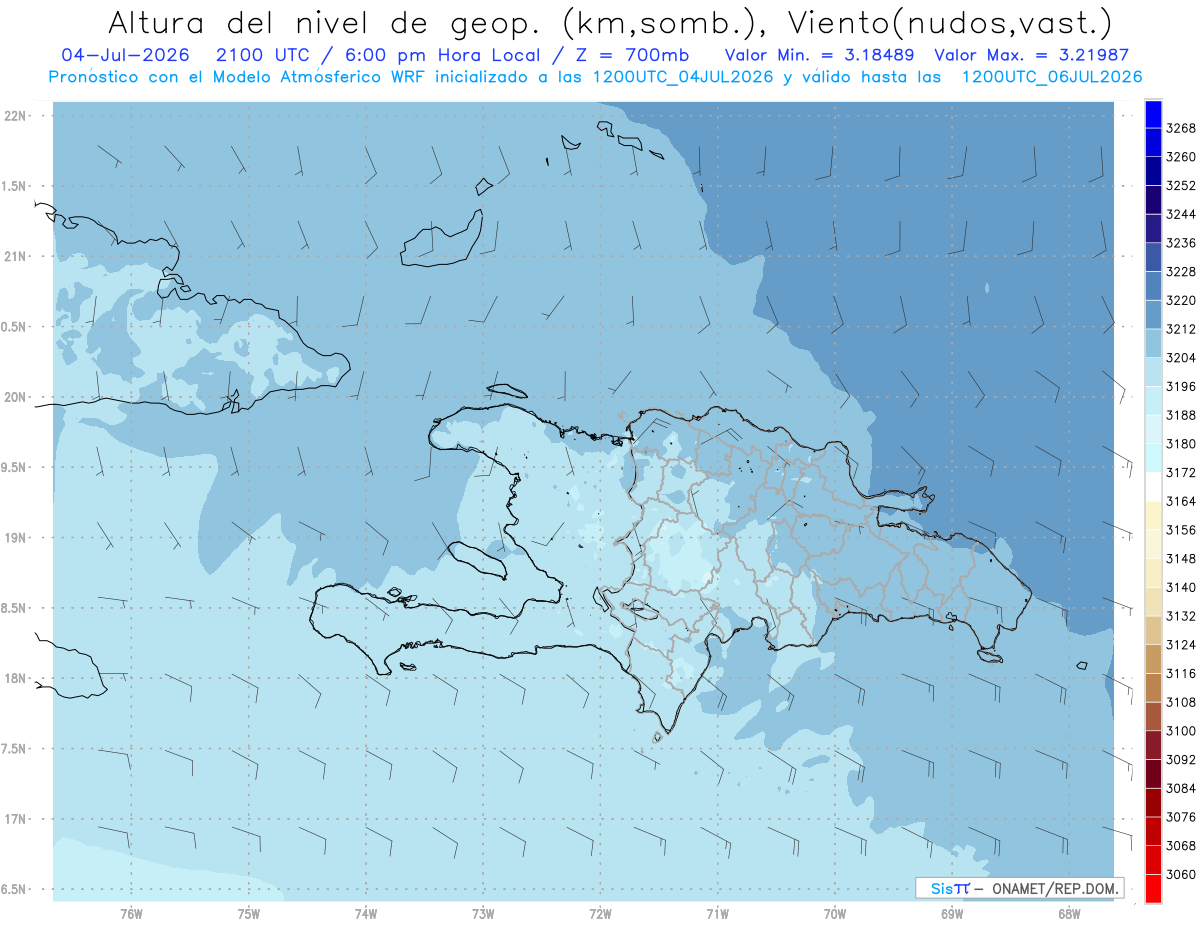Click the legend swatch between 3244 and 3236
The width and height of the screenshot is (1200, 927).
(1153, 229)
